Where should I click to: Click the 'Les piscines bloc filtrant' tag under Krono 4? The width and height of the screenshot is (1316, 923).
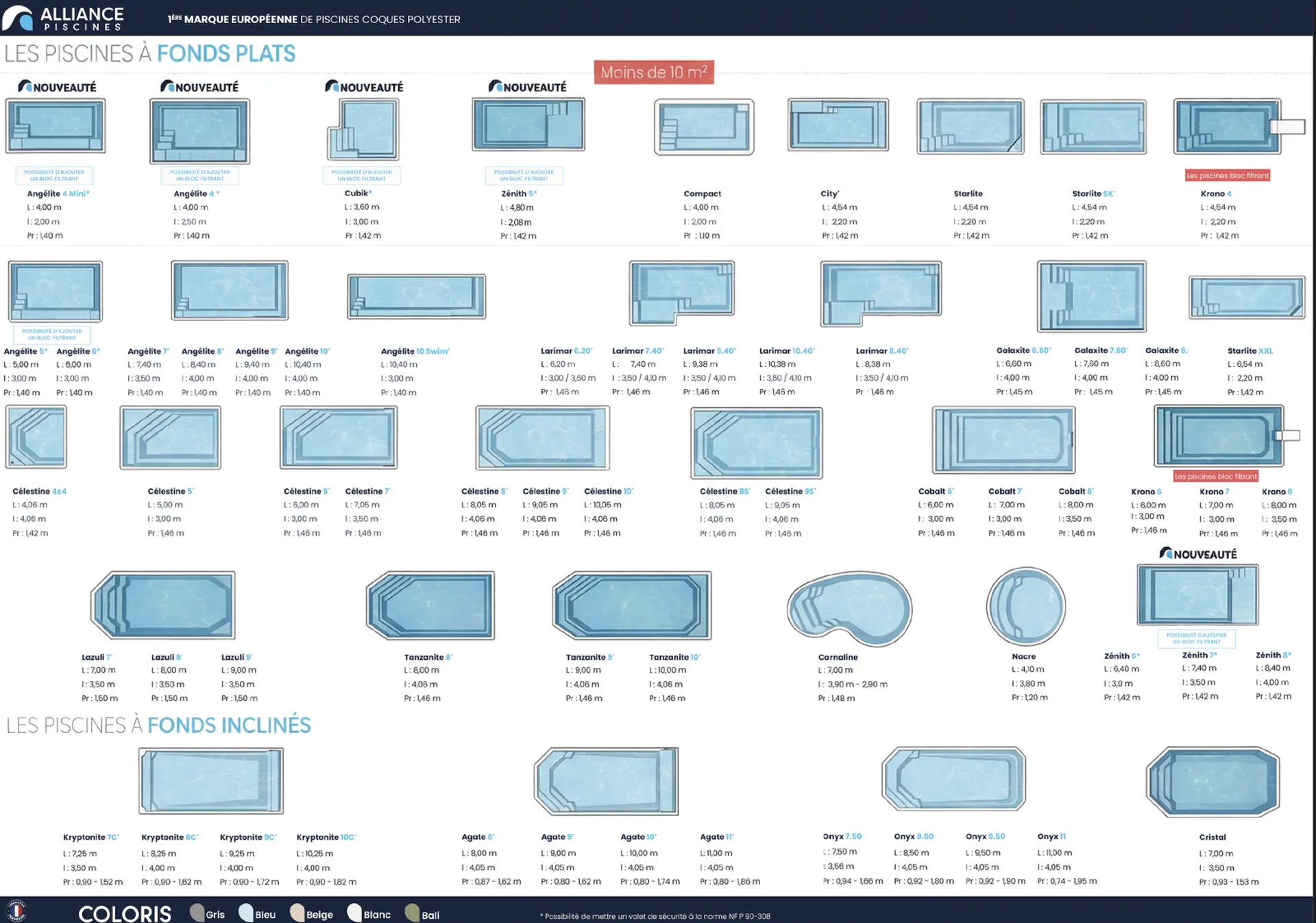(x=1228, y=176)
